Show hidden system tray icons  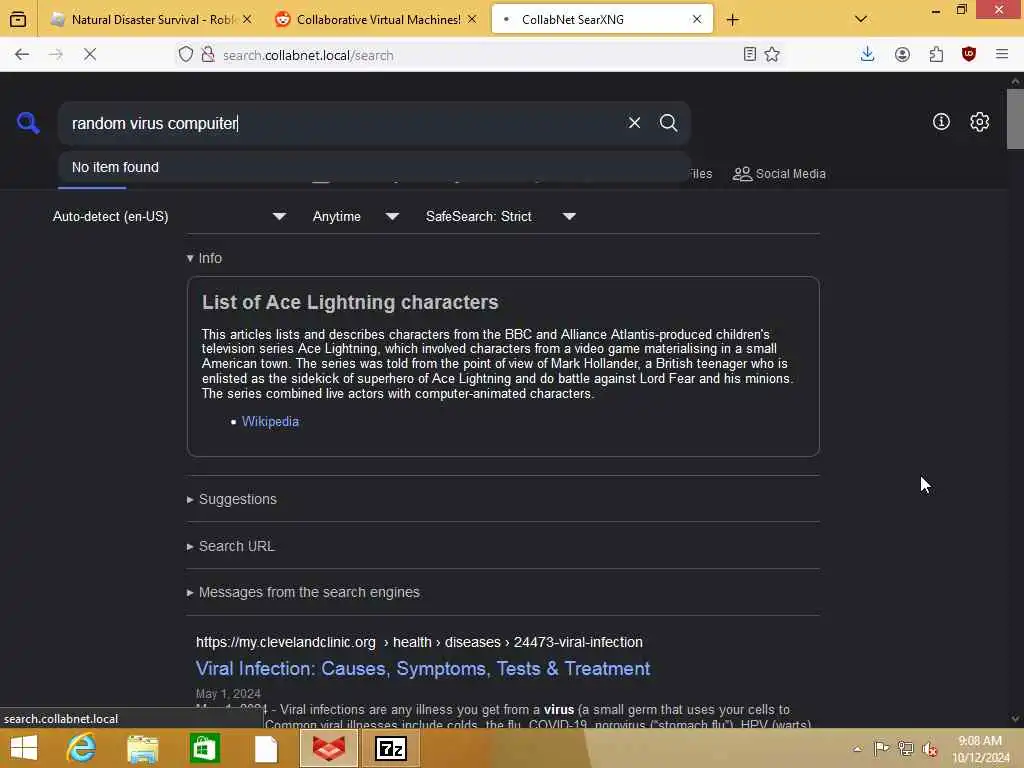tap(857, 749)
